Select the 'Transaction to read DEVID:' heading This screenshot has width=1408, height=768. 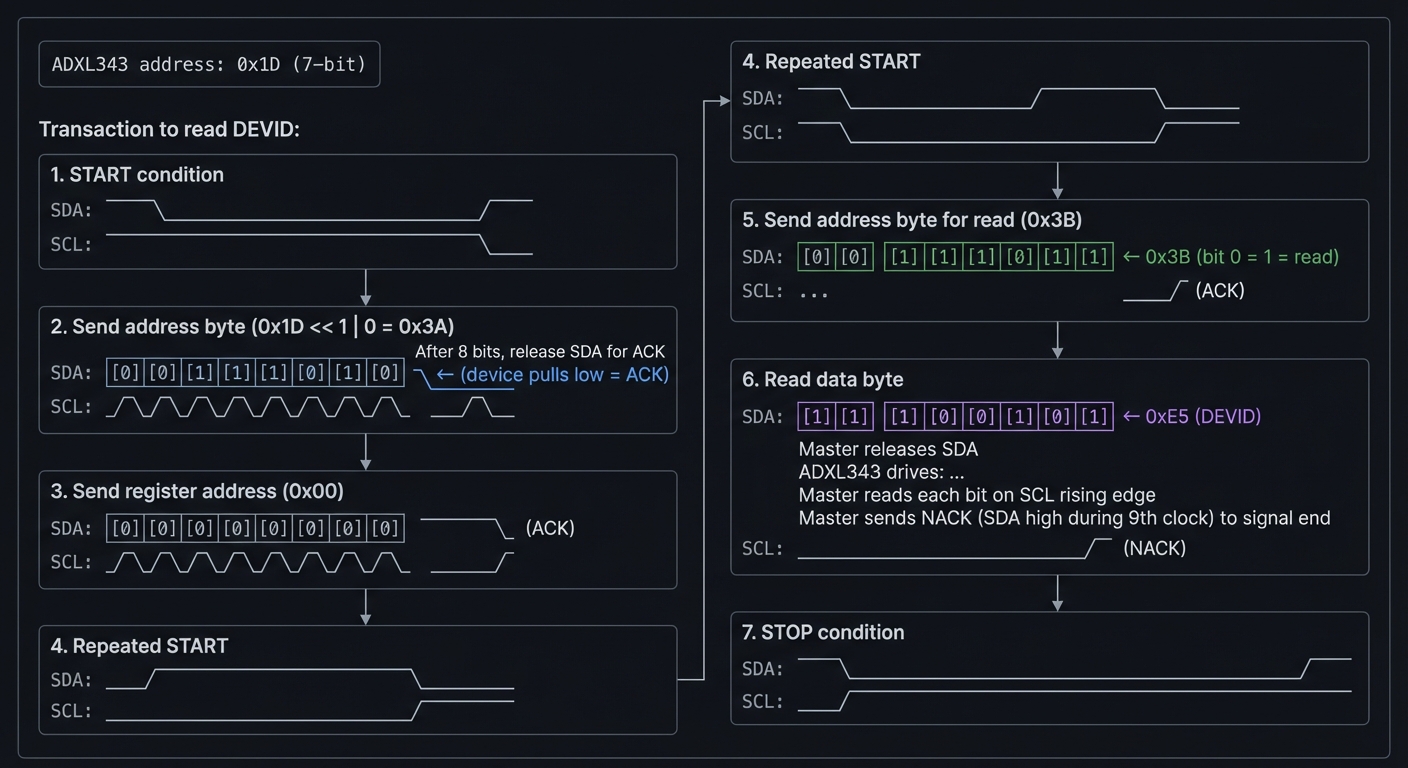[x=169, y=129]
